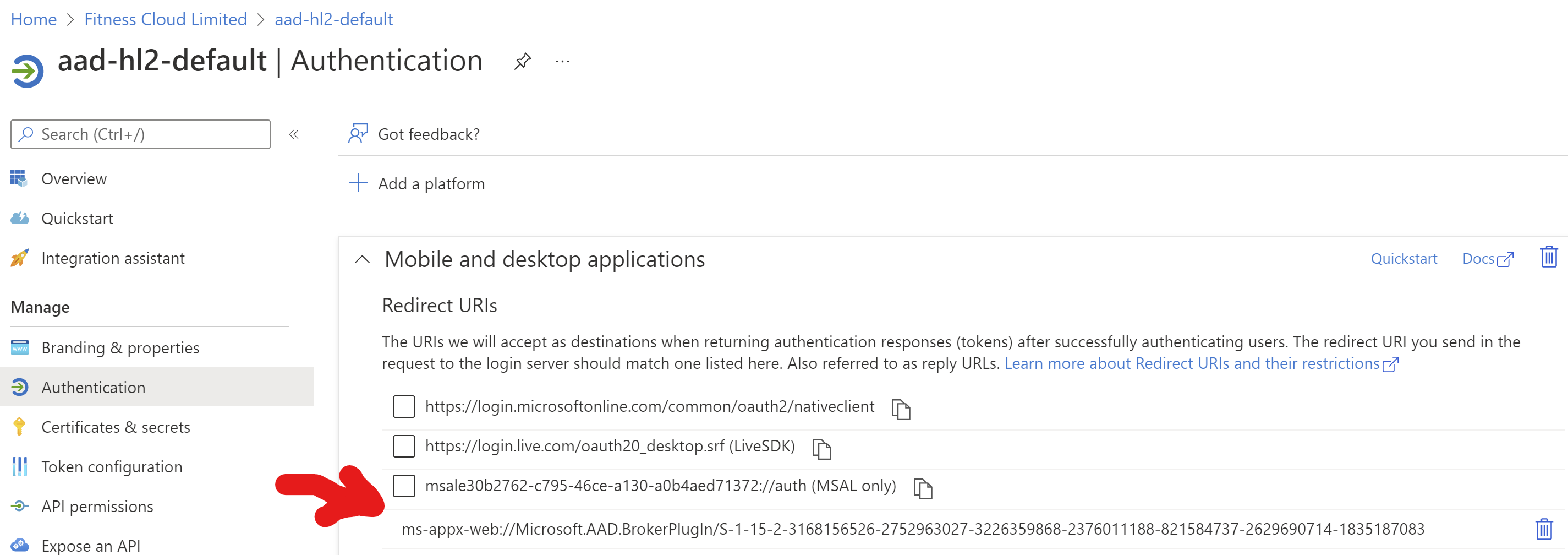Select the Authentication menu item
1568x555 pixels.
[x=157, y=387]
